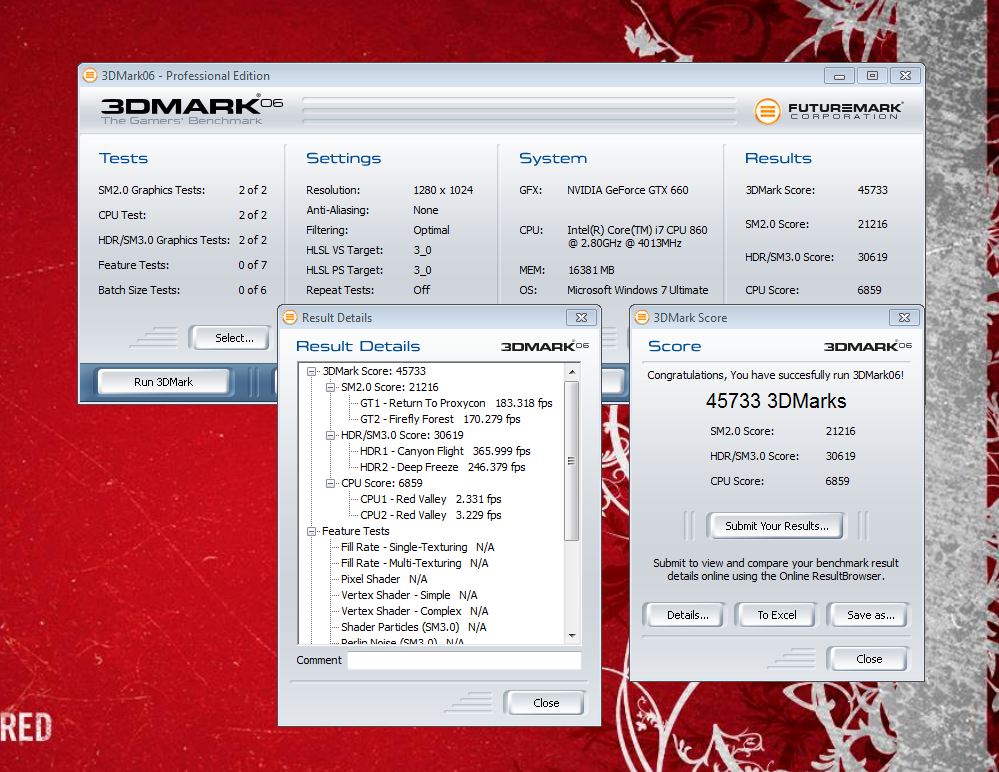Collapse the CPU Score: 6859 node

tap(330, 483)
